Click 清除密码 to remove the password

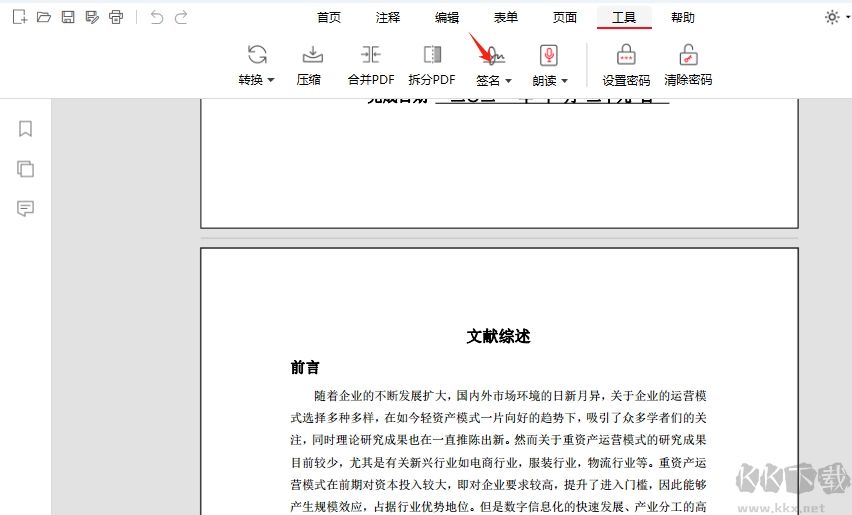(688, 65)
